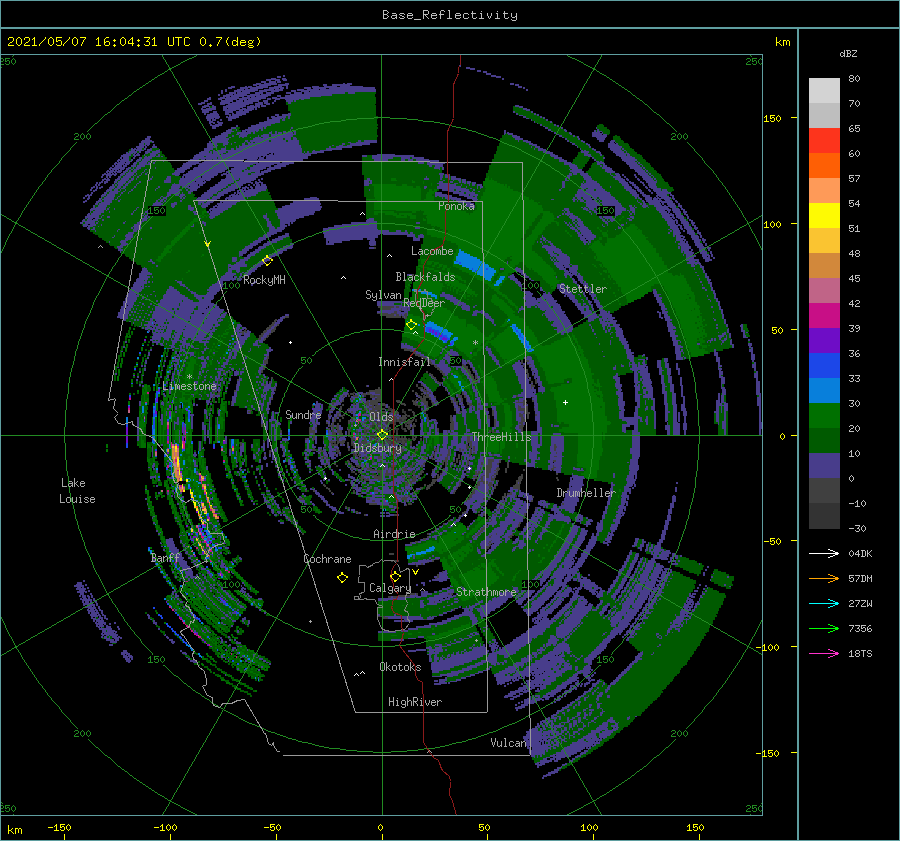This screenshot has height=841, width=900.
Task: Click the cyan 27ZW arrow legend icon
Action: 824,603
